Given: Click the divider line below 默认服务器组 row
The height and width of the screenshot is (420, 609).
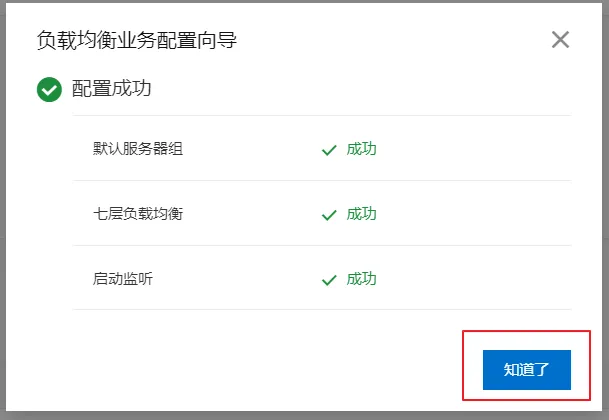Looking at the screenshot, I should (x=321, y=181).
